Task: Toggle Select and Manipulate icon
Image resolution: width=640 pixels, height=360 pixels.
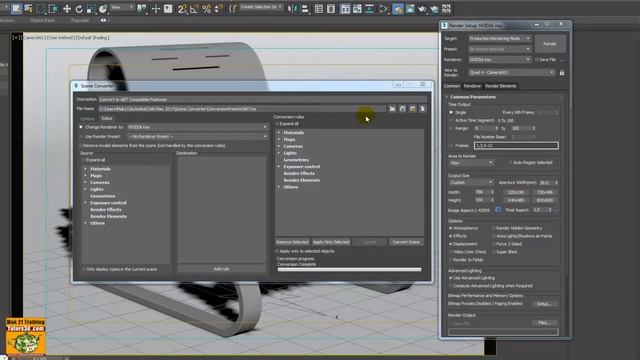Action: (x=156, y=9)
